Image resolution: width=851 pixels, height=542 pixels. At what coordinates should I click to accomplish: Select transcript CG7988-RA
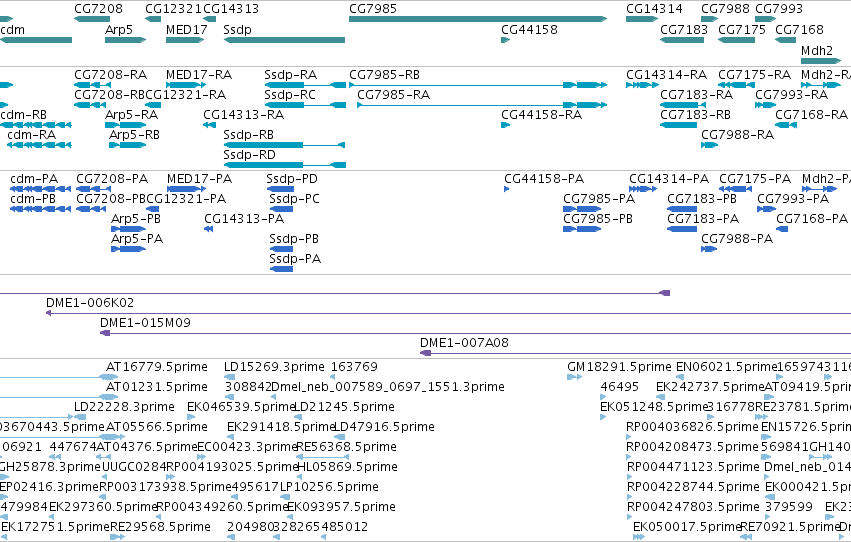pos(709,145)
